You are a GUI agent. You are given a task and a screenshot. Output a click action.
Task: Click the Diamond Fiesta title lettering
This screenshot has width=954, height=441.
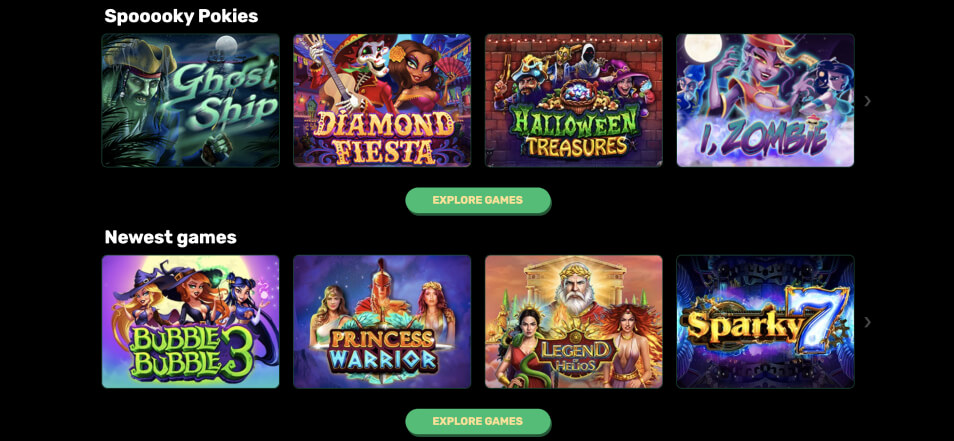pyautogui.click(x=385, y=138)
